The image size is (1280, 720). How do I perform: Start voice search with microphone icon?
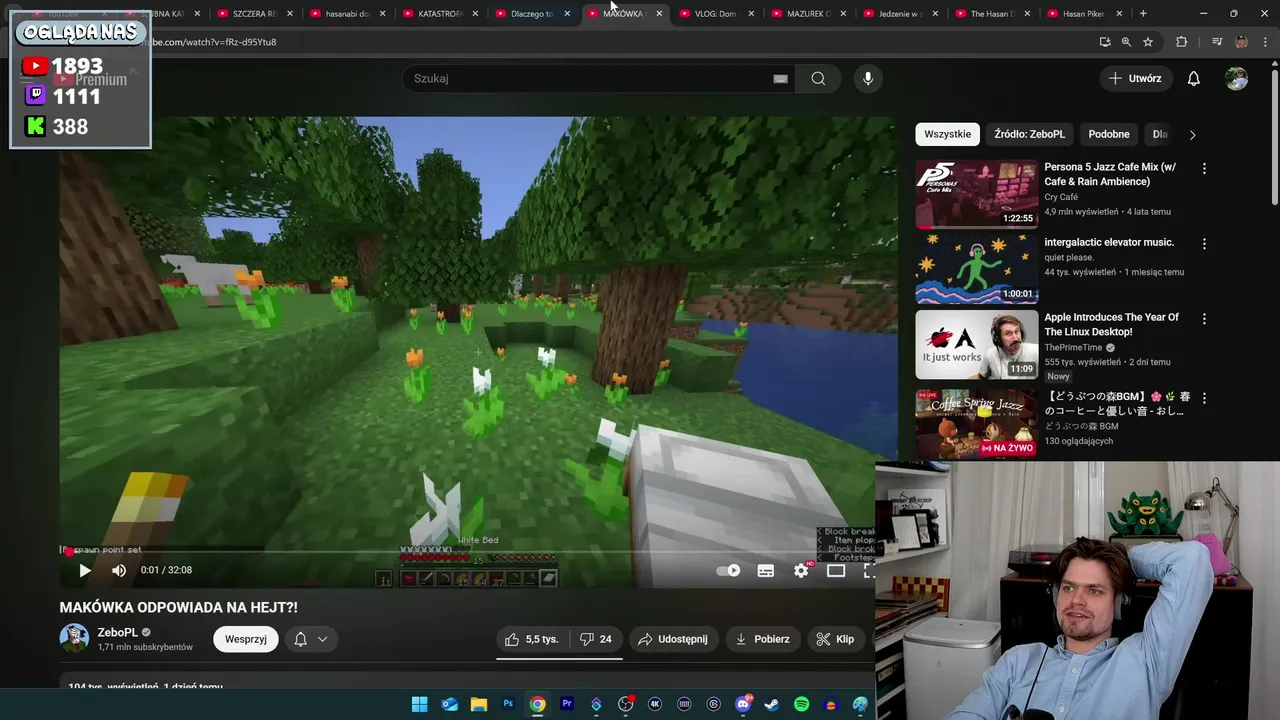(x=868, y=78)
